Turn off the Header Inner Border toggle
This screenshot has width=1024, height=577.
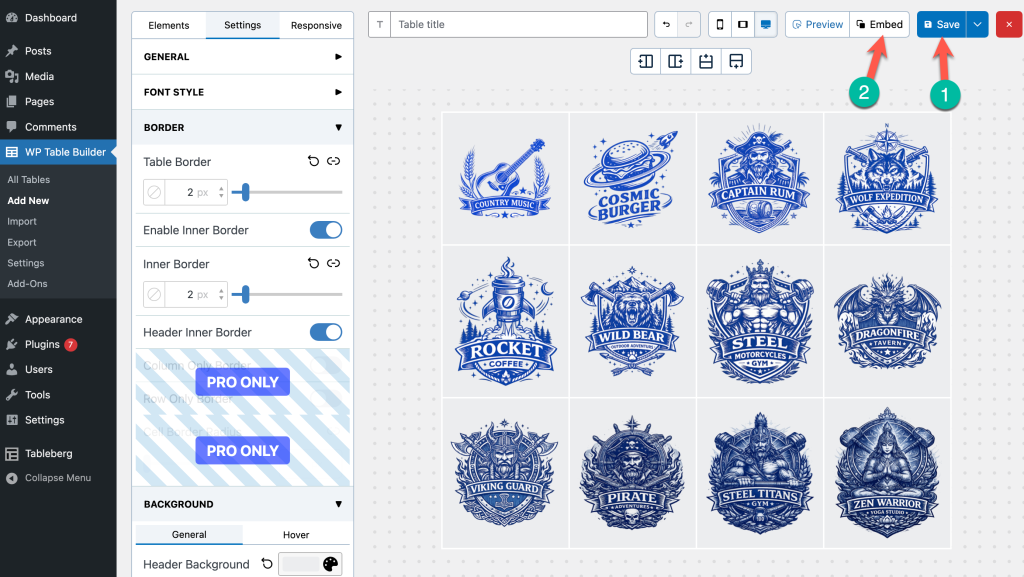[x=326, y=332]
